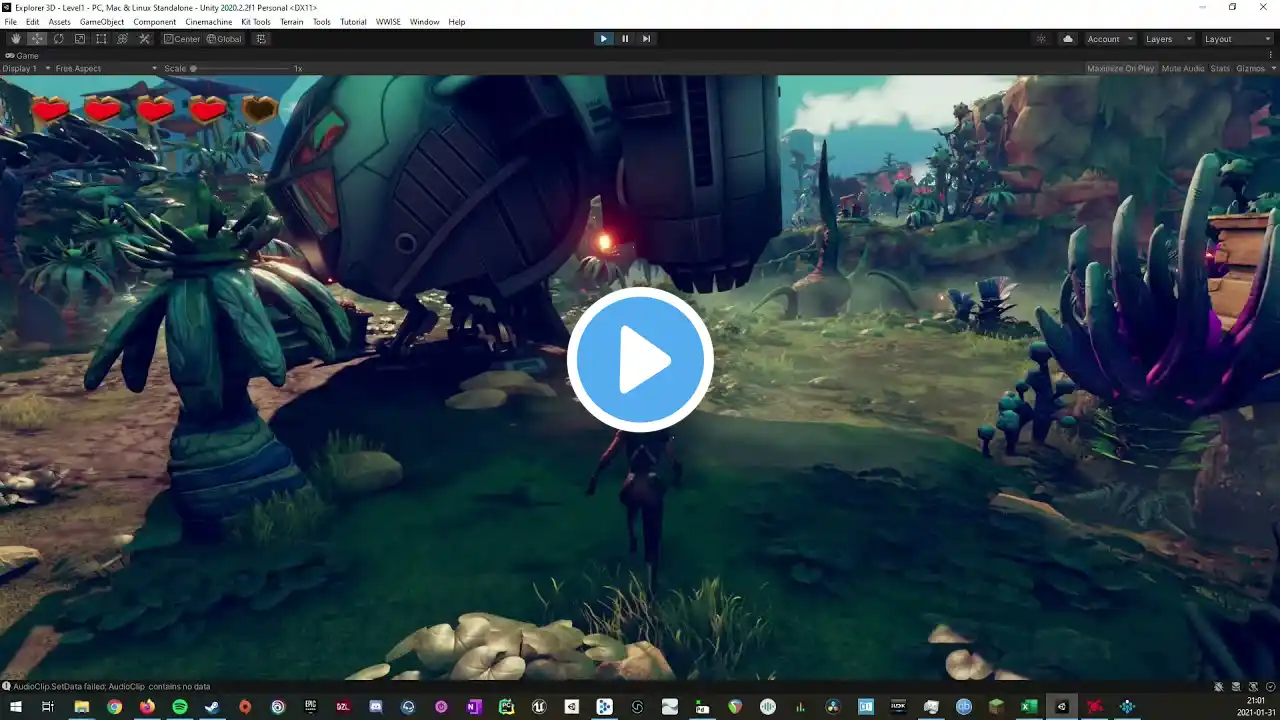This screenshot has height=720, width=1280.
Task: Open the Display 1 dropdown
Action: (24, 68)
